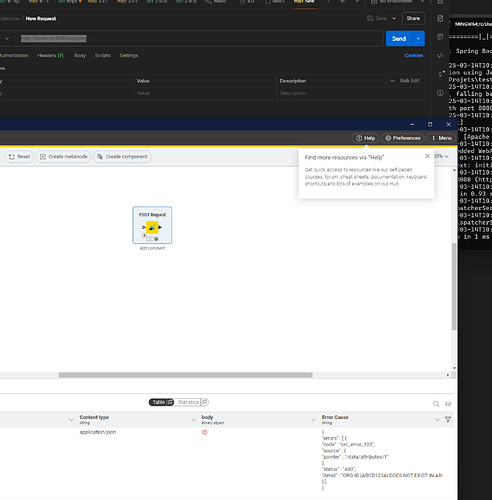The height and width of the screenshot is (500, 492).
Task: Click the POST Request node input port
Action: click(x=144, y=227)
